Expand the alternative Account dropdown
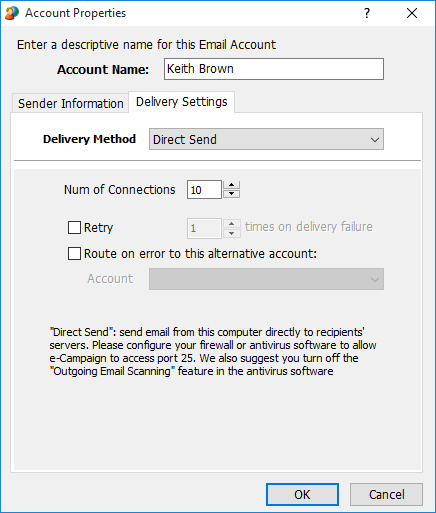The height and width of the screenshot is (513, 436). point(266,279)
